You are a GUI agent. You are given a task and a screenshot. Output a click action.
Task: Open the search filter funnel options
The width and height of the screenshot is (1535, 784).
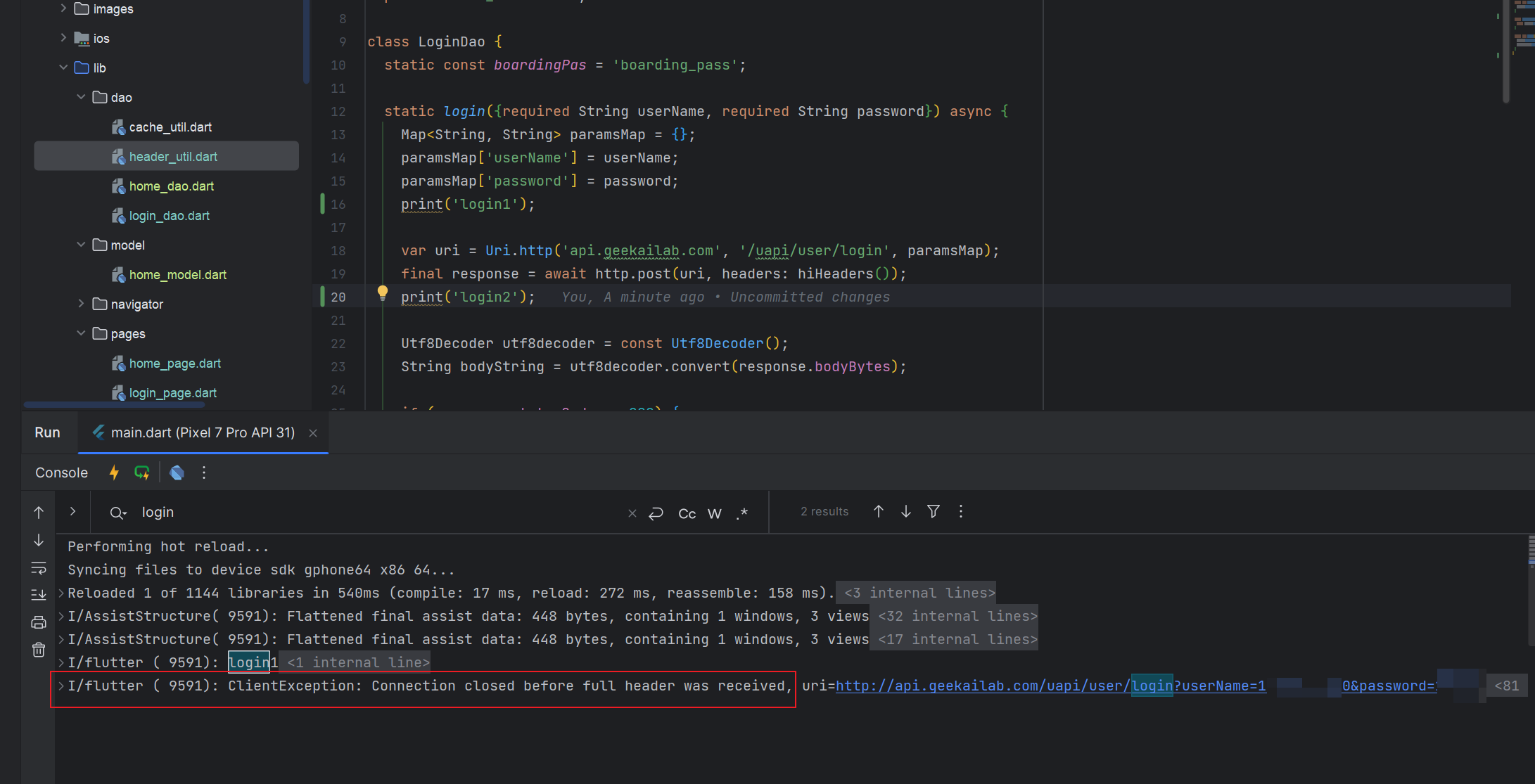click(x=934, y=511)
